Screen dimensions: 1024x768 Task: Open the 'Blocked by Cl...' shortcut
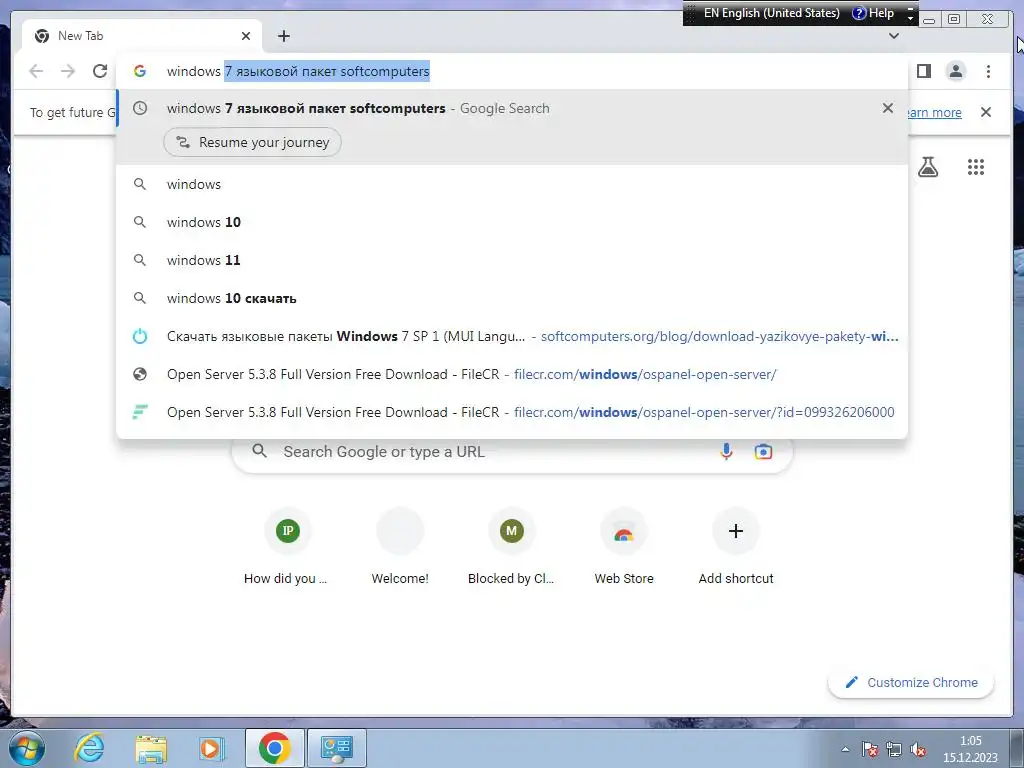tap(511, 549)
